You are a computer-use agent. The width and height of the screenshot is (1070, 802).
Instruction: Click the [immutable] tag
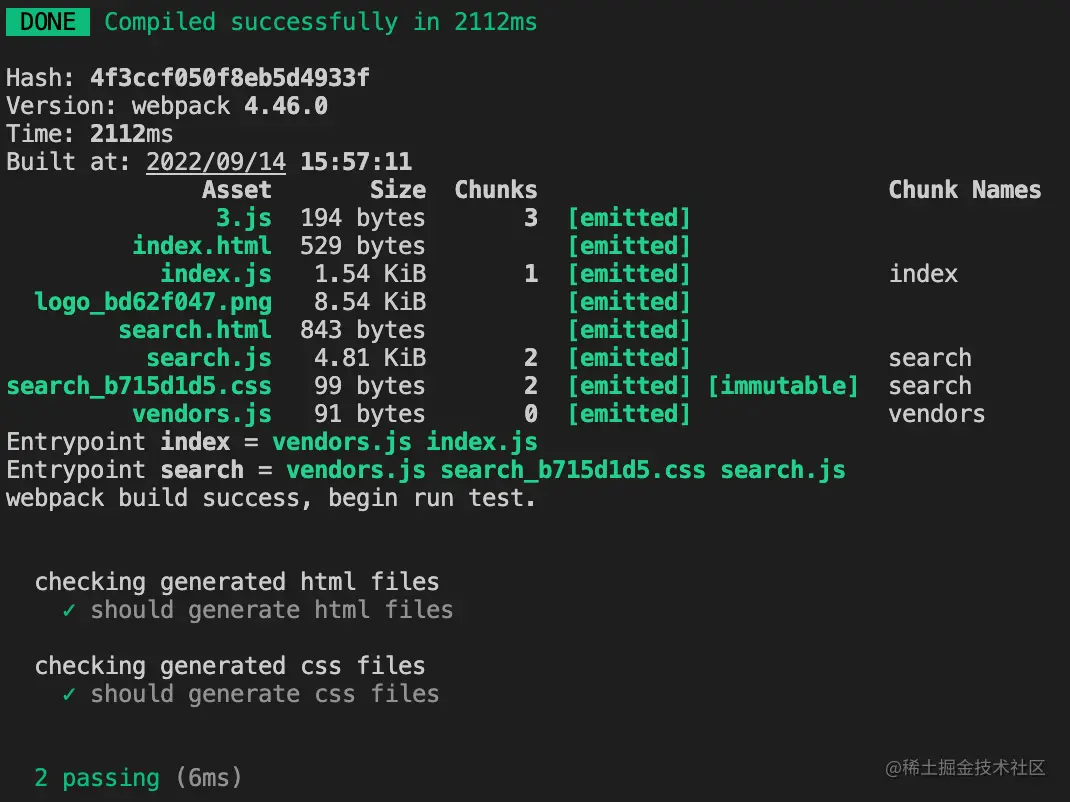coord(783,386)
